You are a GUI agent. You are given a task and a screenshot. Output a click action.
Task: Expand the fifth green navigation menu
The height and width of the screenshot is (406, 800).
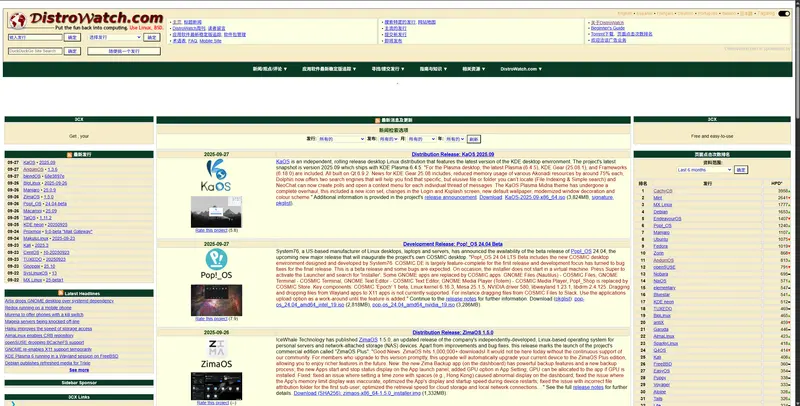pyautogui.click(x=473, y=69)
